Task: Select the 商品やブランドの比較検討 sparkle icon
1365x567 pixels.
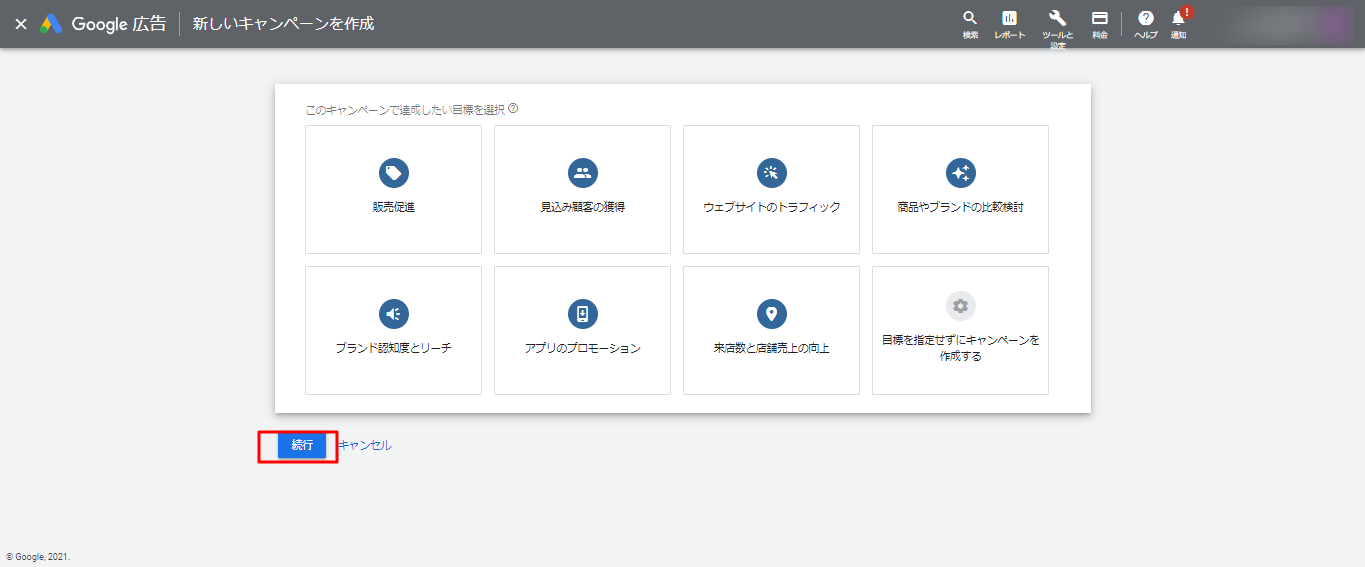Action: [960, 173]
